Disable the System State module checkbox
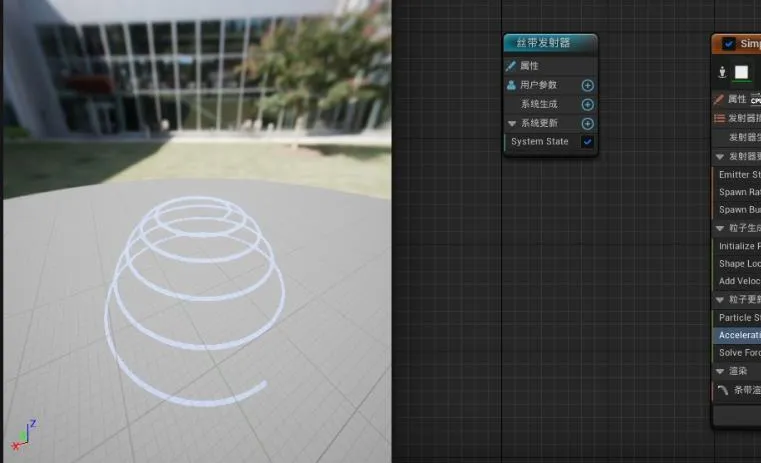Viewport: 761px width, 463px height. tap(587, 142)
